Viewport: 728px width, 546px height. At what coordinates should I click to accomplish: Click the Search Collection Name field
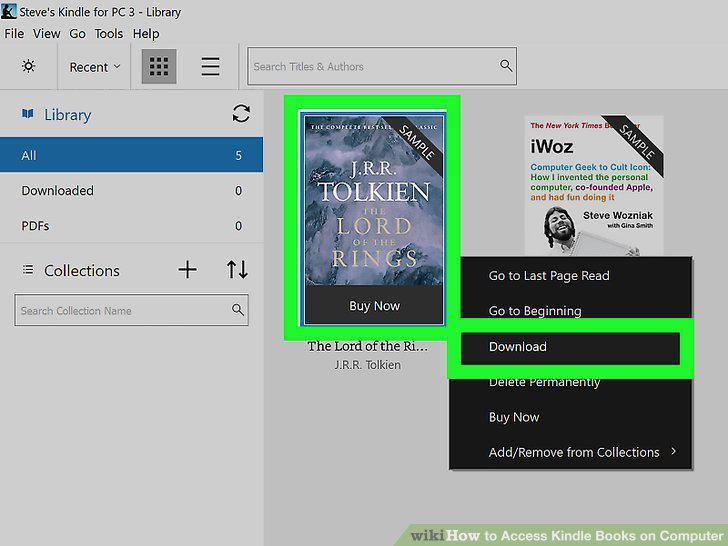[x=131, y=310]
